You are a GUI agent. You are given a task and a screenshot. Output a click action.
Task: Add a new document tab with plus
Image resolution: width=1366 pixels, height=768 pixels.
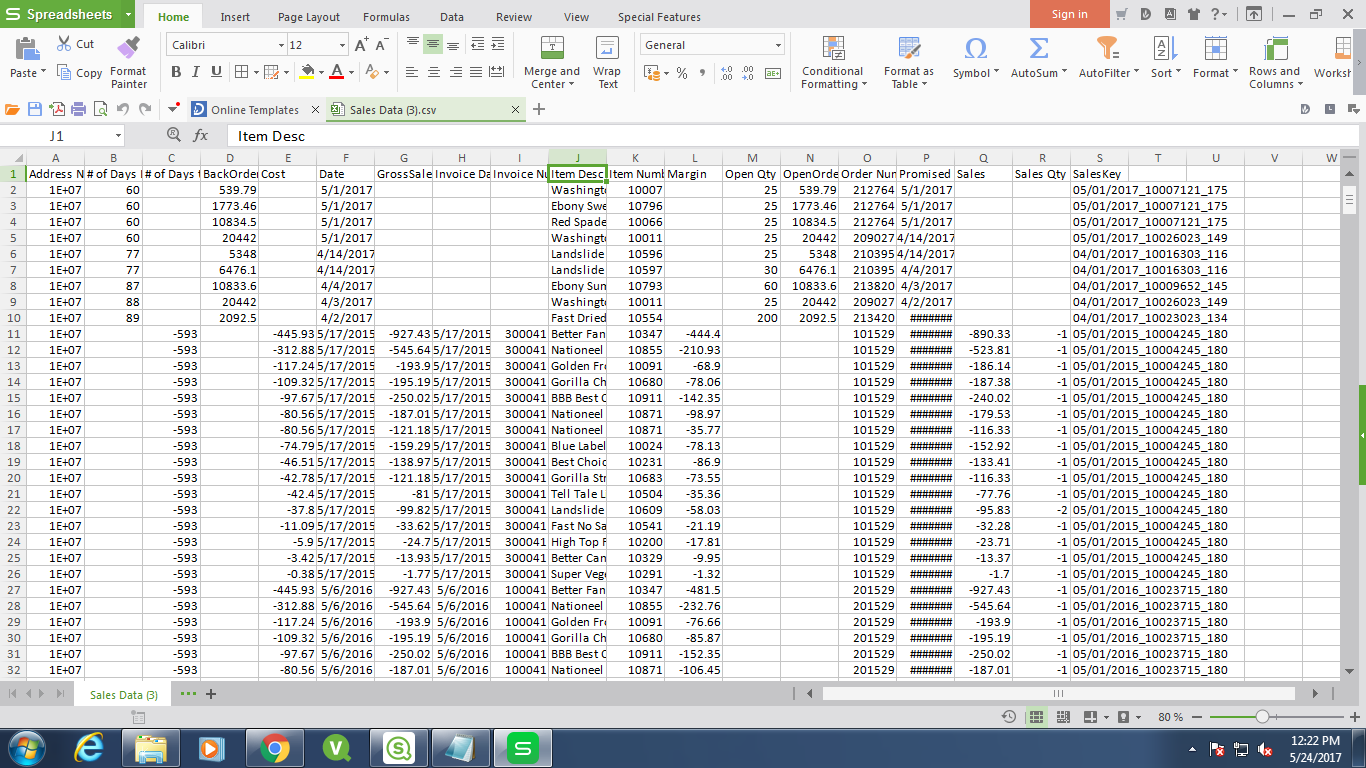(539, 109)
